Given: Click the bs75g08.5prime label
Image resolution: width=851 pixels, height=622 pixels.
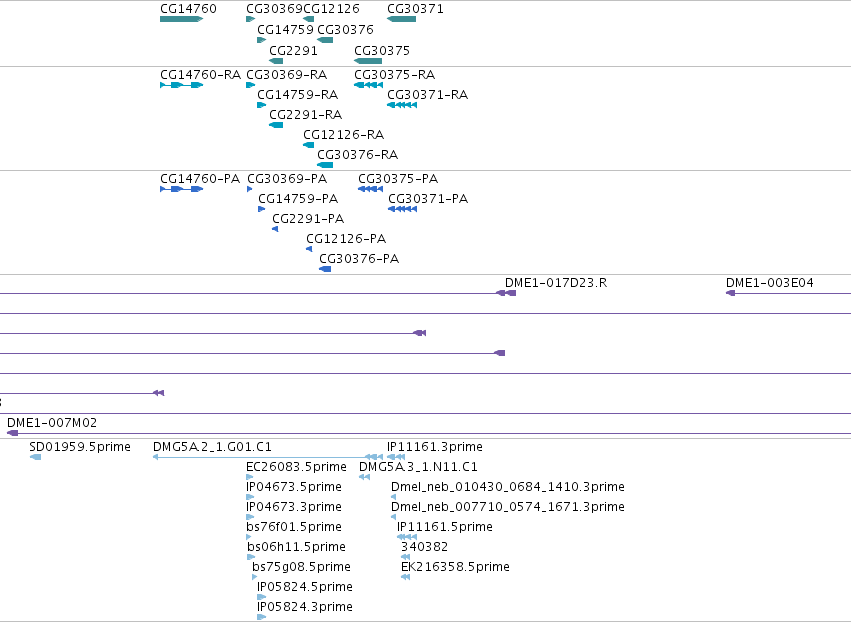Looking at the screenshot, I should pyautogui.click(x=301, y=567).
